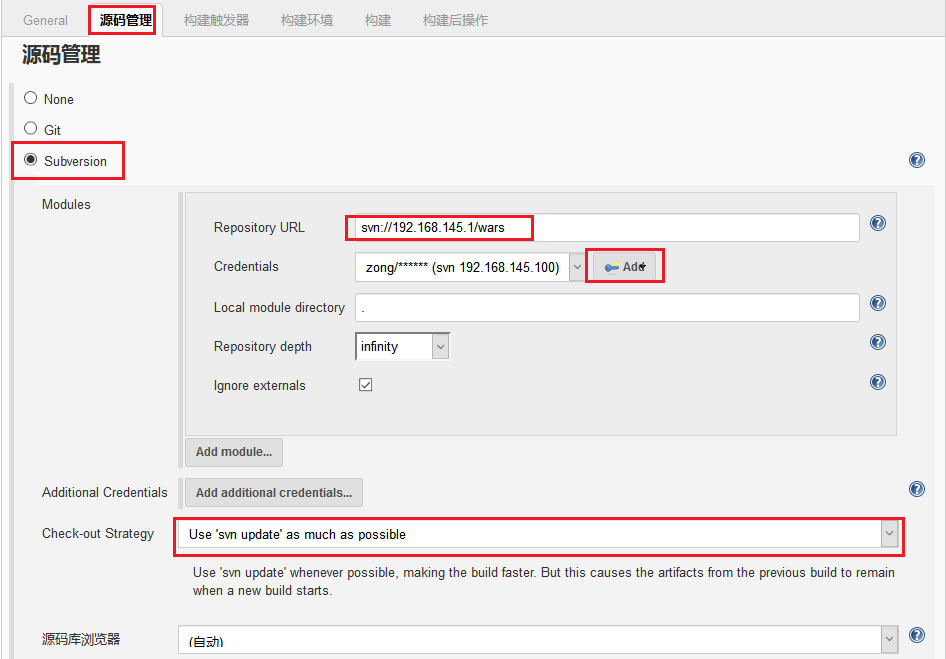Switch to the 构建触发器 tab
The height and width of the screenshot is (659, 946).
point(216,20)
